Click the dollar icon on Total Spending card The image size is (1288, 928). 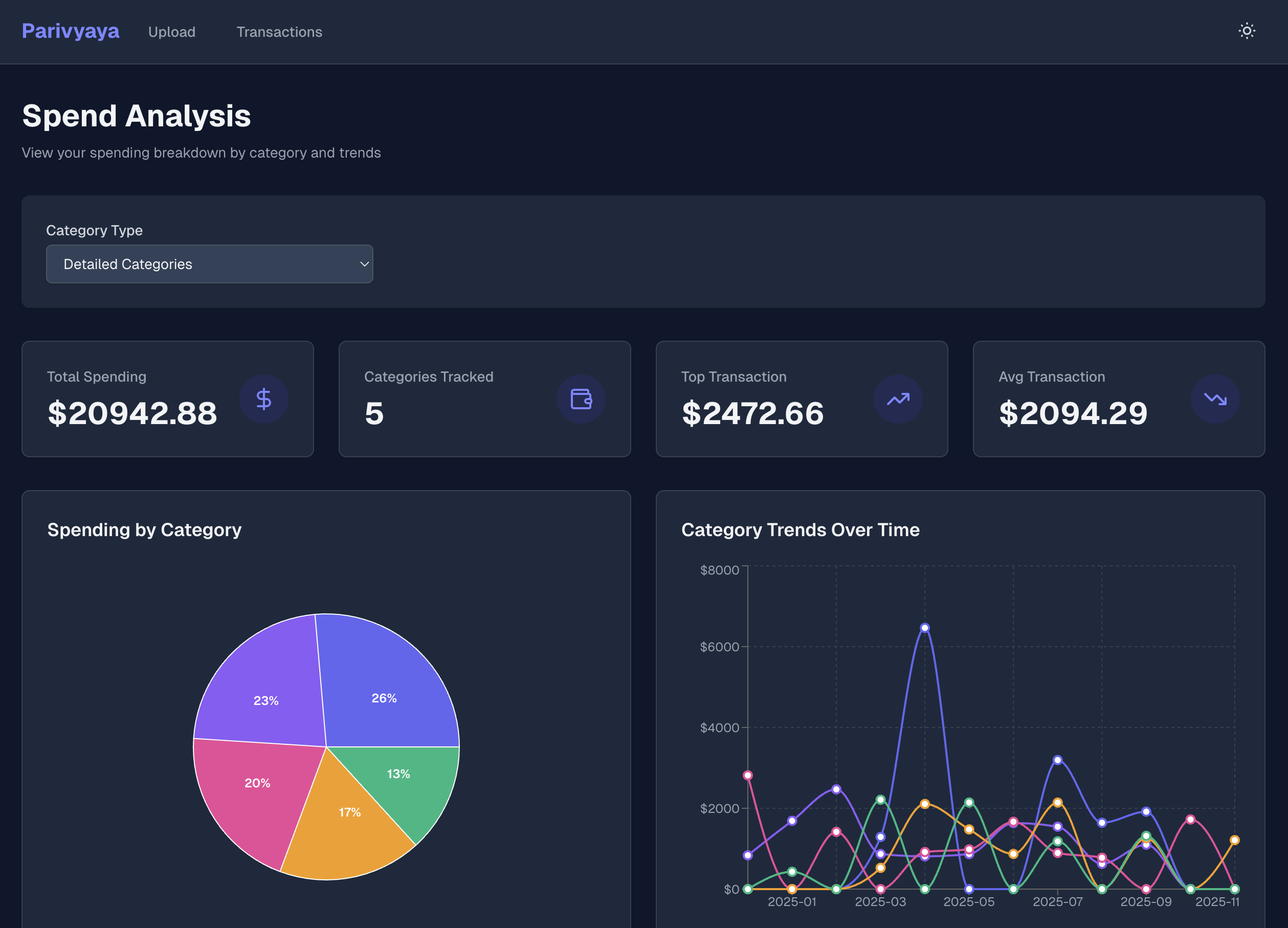coord(263,399)
